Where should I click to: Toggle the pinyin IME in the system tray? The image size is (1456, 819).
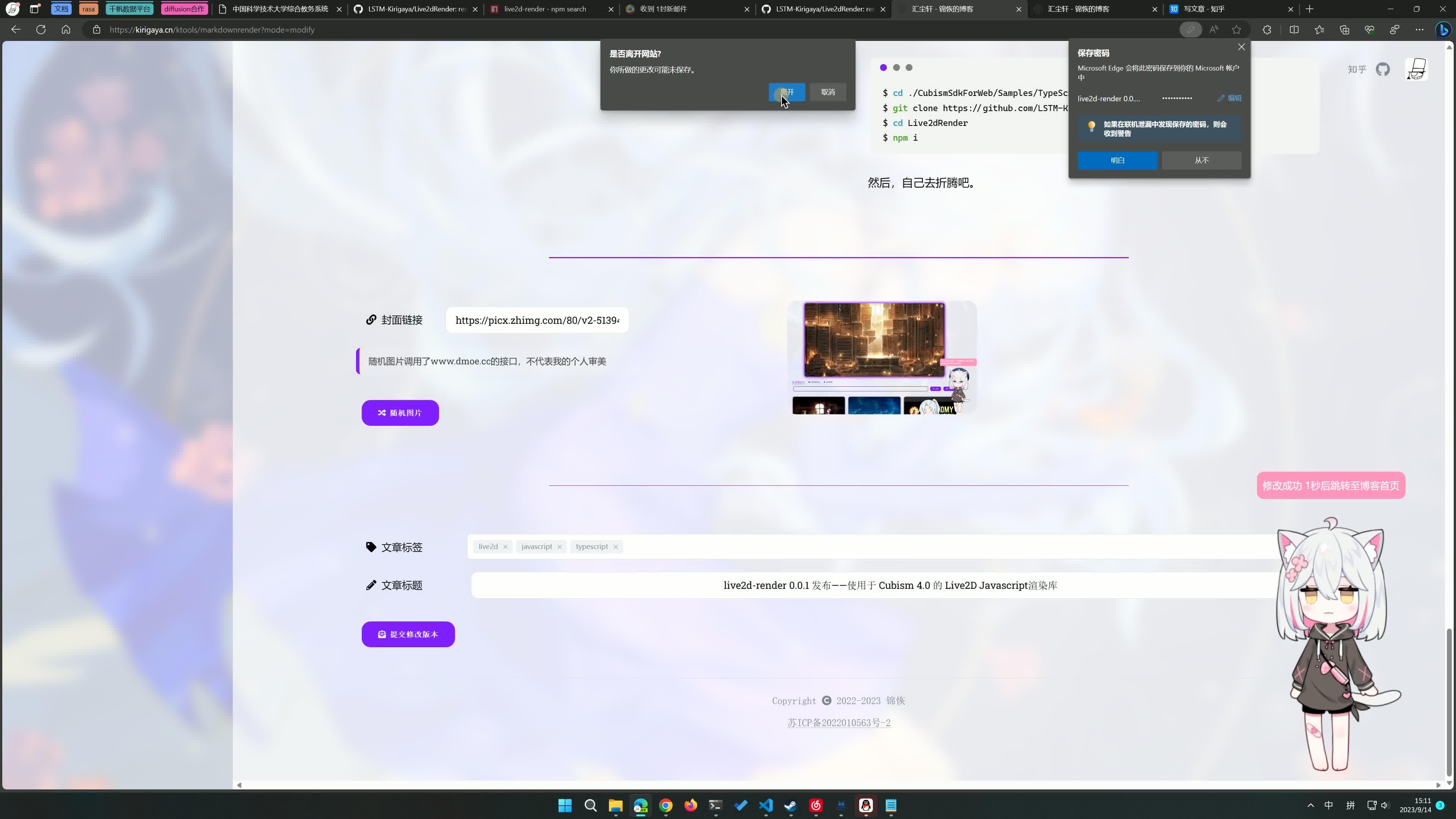(1351, 805)
